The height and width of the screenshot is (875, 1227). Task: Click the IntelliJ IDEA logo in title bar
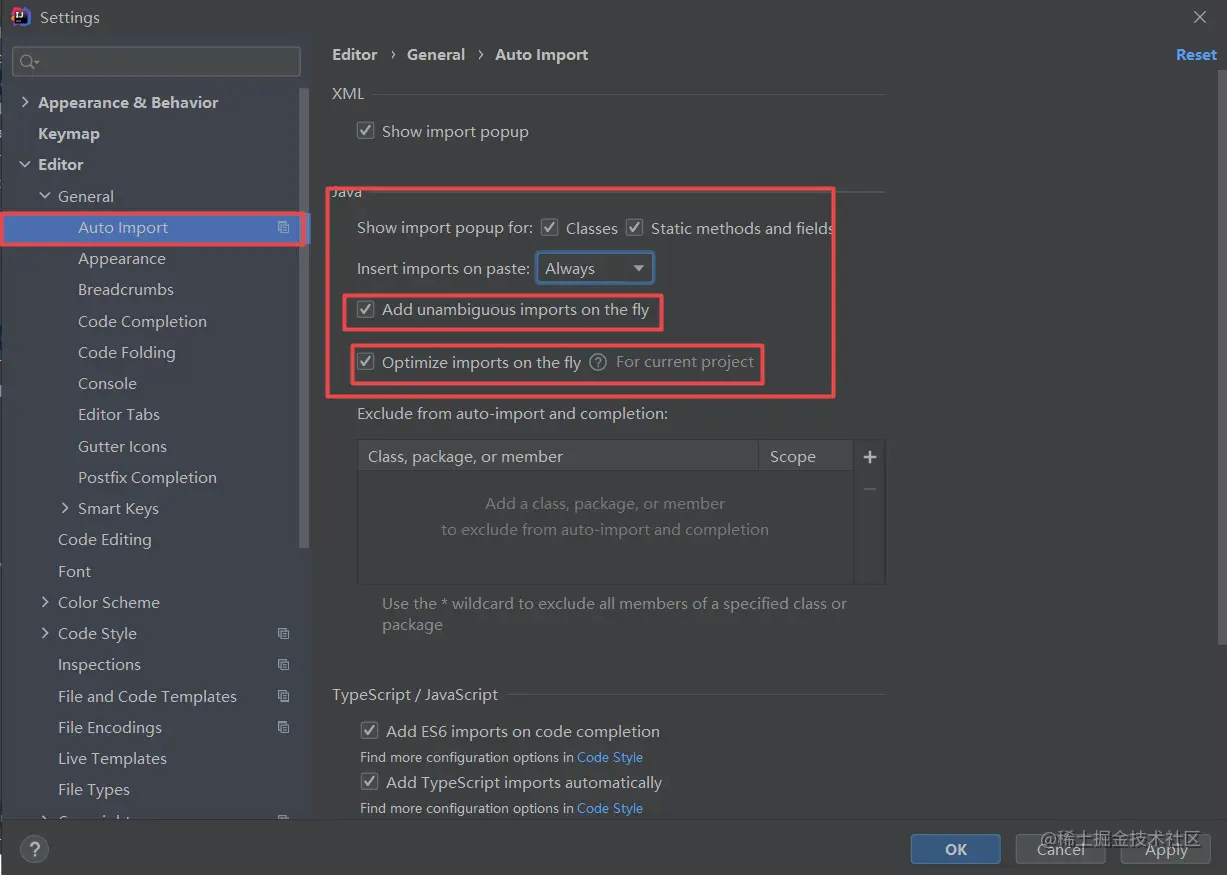(x=21, y=17)
